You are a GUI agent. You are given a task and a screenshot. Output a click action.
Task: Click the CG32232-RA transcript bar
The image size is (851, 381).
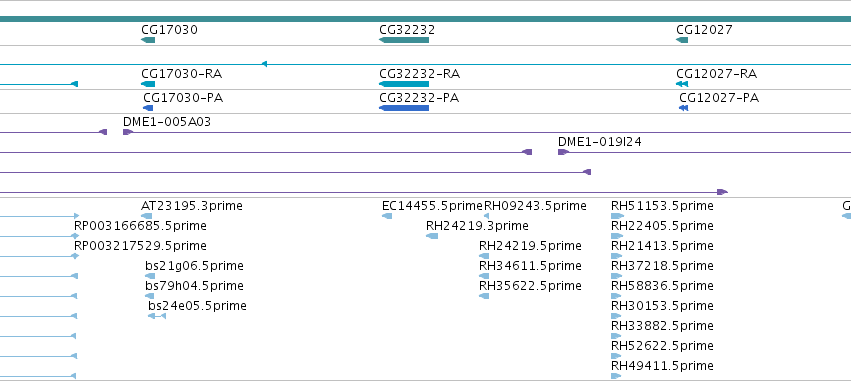[x=404, y=84]
